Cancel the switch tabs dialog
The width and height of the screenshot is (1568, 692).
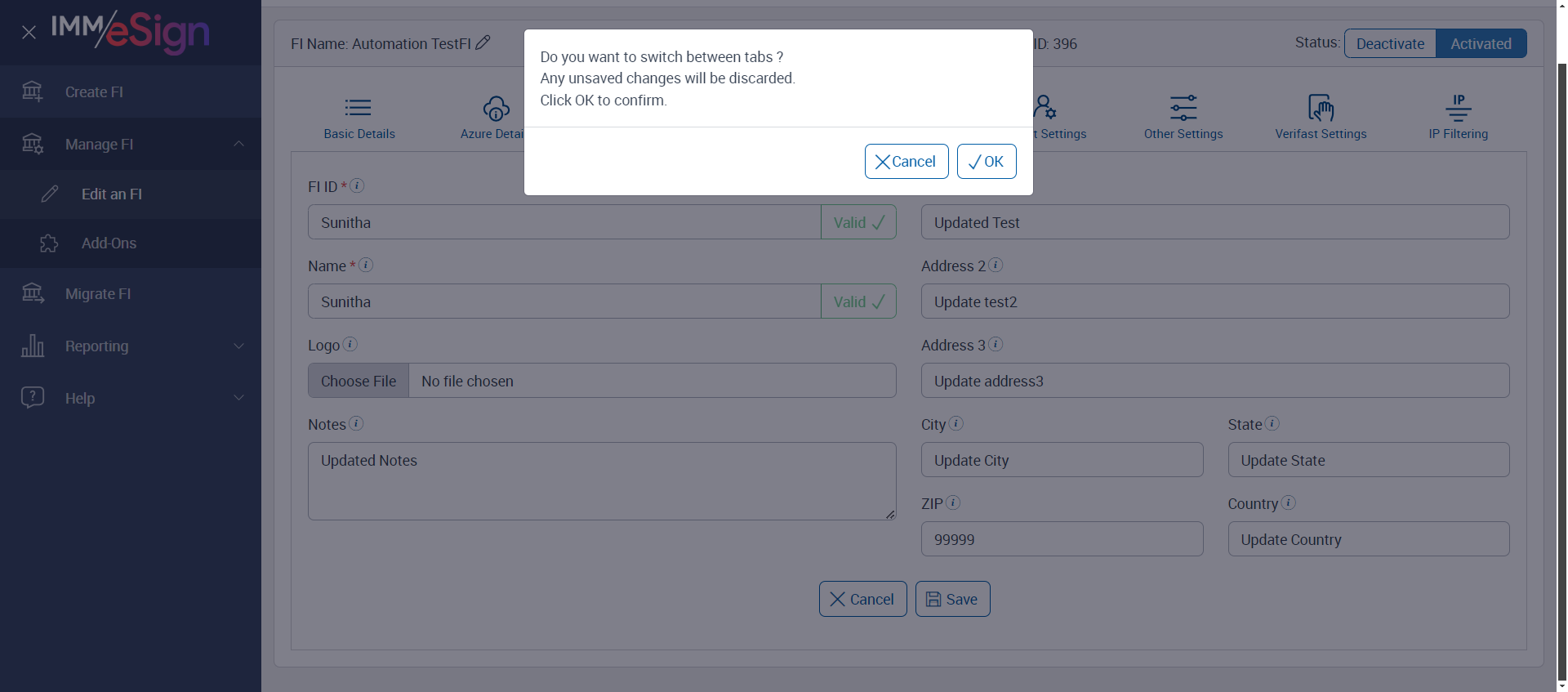click(906, 161)
